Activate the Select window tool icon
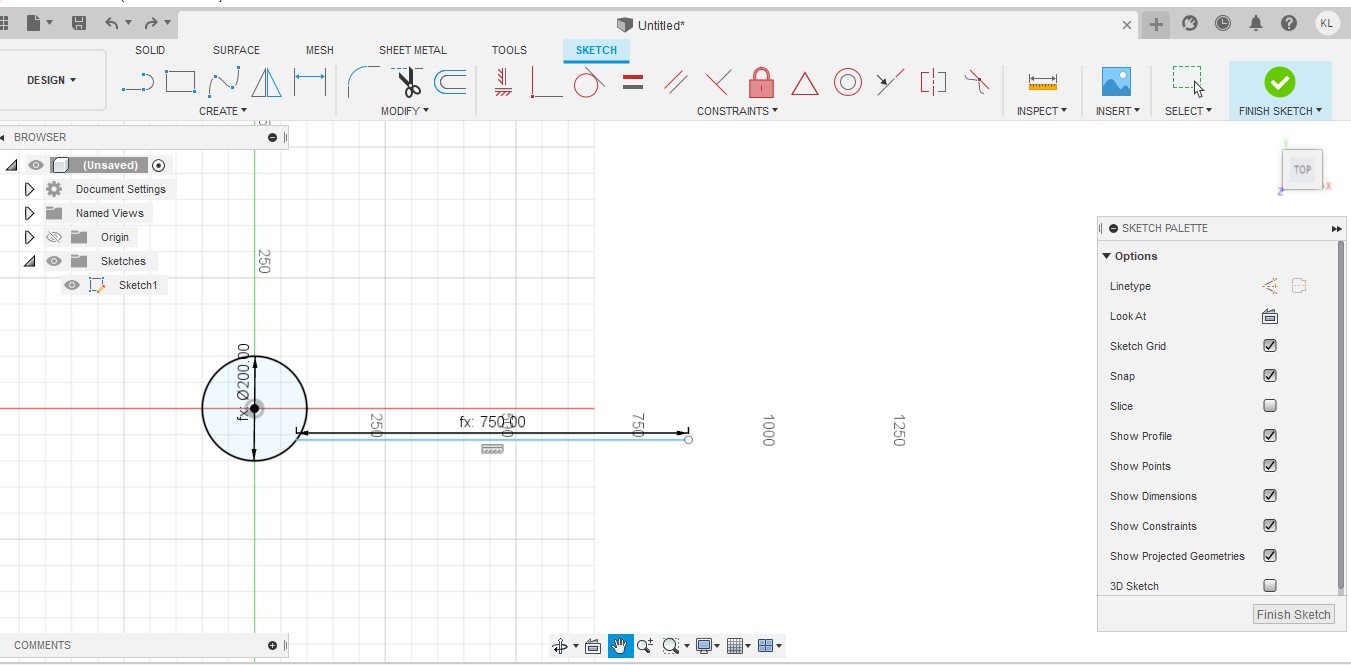1351x665 pixels. point(1187,81)
